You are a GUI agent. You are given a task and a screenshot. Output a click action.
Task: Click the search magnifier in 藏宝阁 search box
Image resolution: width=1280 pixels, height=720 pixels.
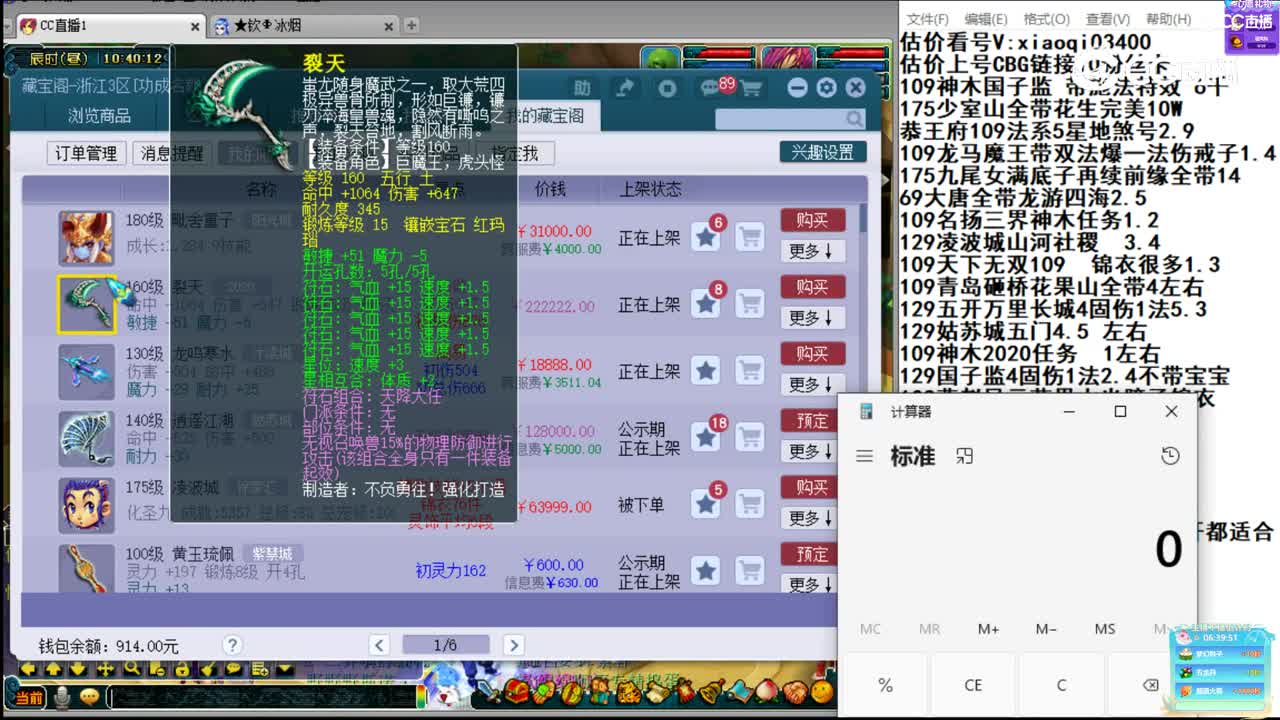[x=854, y=119]
